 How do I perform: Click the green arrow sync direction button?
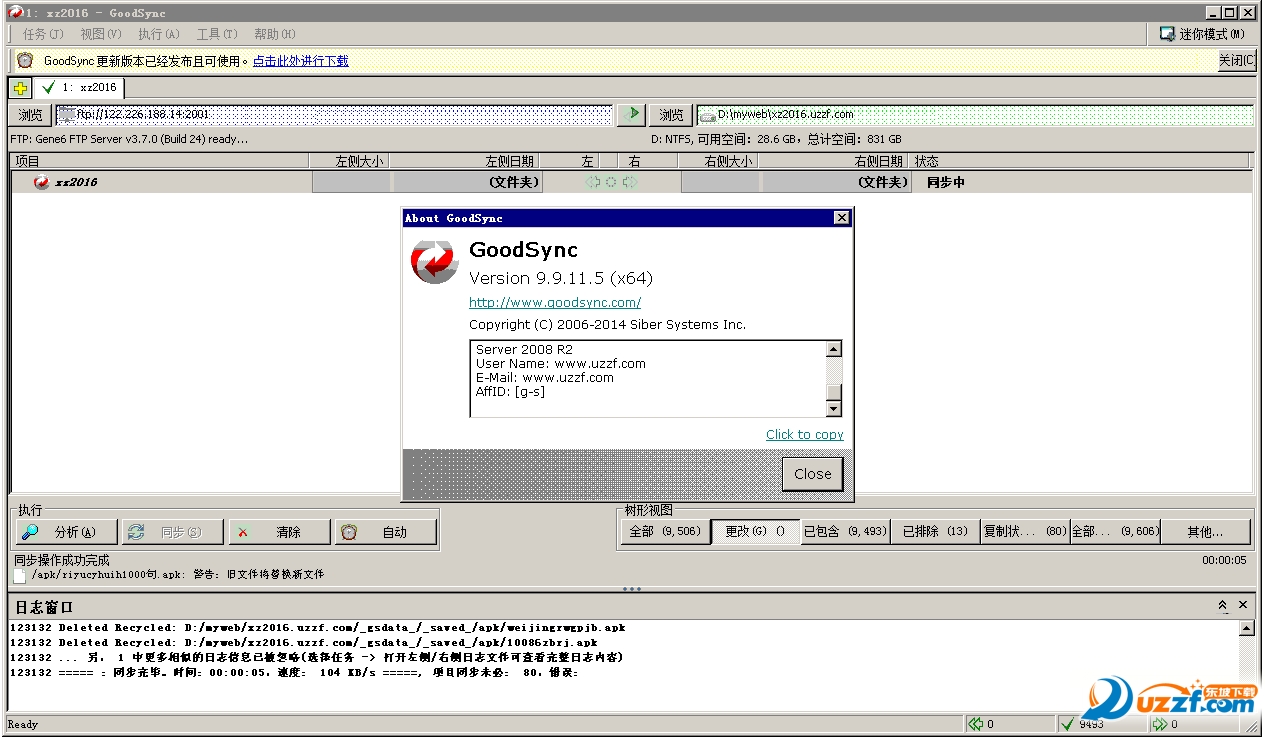[631, 114]
